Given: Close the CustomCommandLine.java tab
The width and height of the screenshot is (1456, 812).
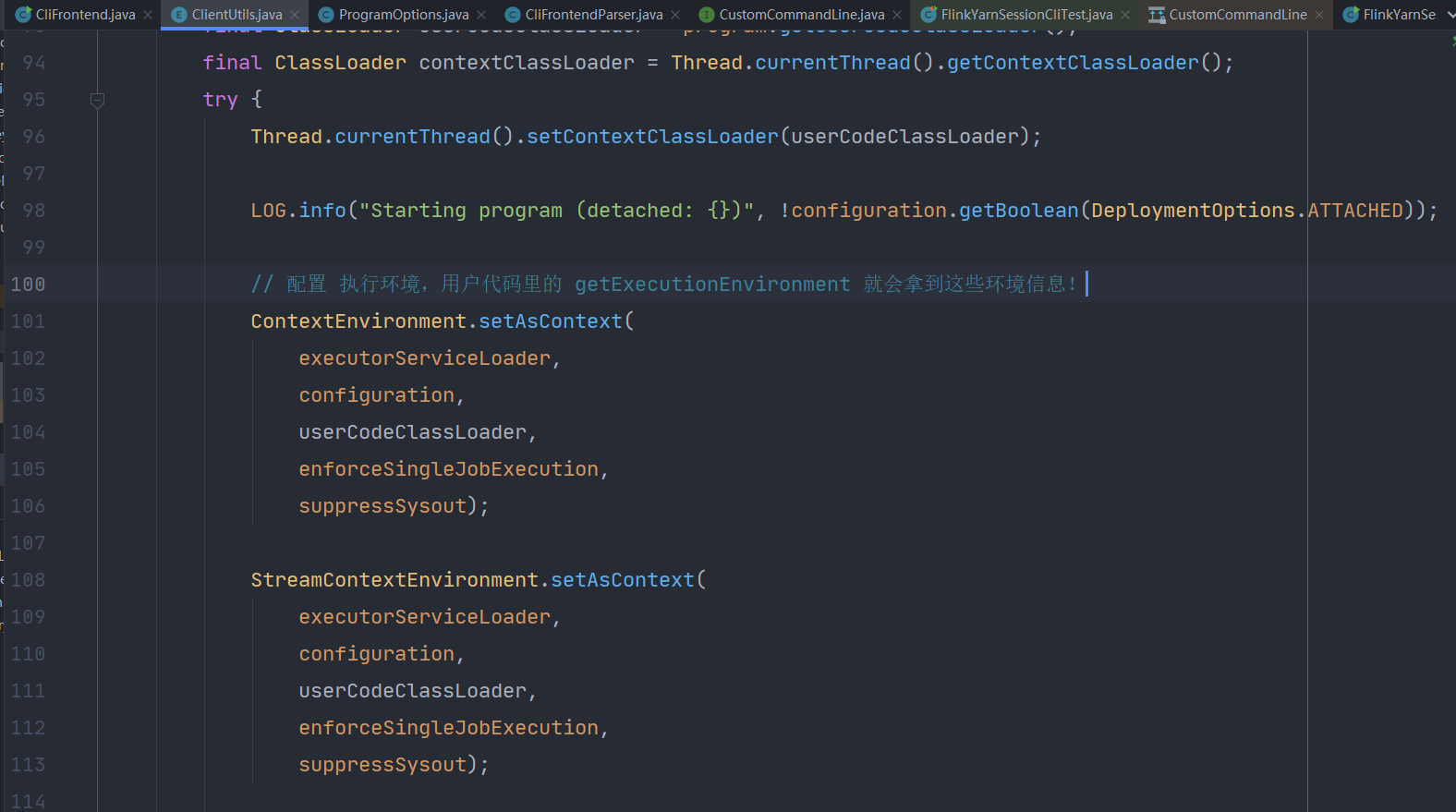Looking at the screenshot, I should point(897,15).
